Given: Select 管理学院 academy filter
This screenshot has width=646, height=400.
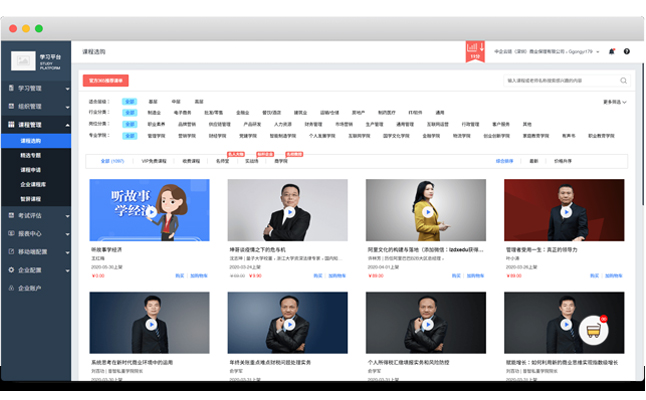Looking at the screenshot, I should tap(156, 136).
